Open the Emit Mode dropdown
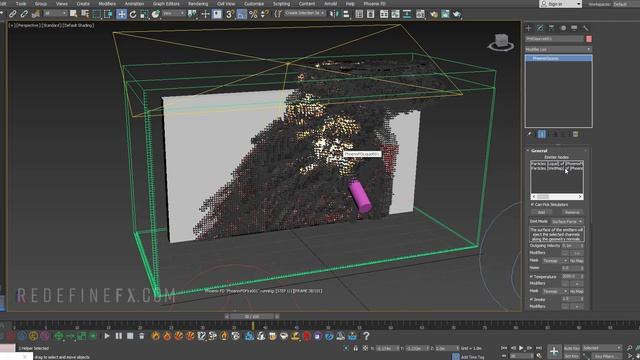This screenshot has width=640, height=360. coord(567,221)
